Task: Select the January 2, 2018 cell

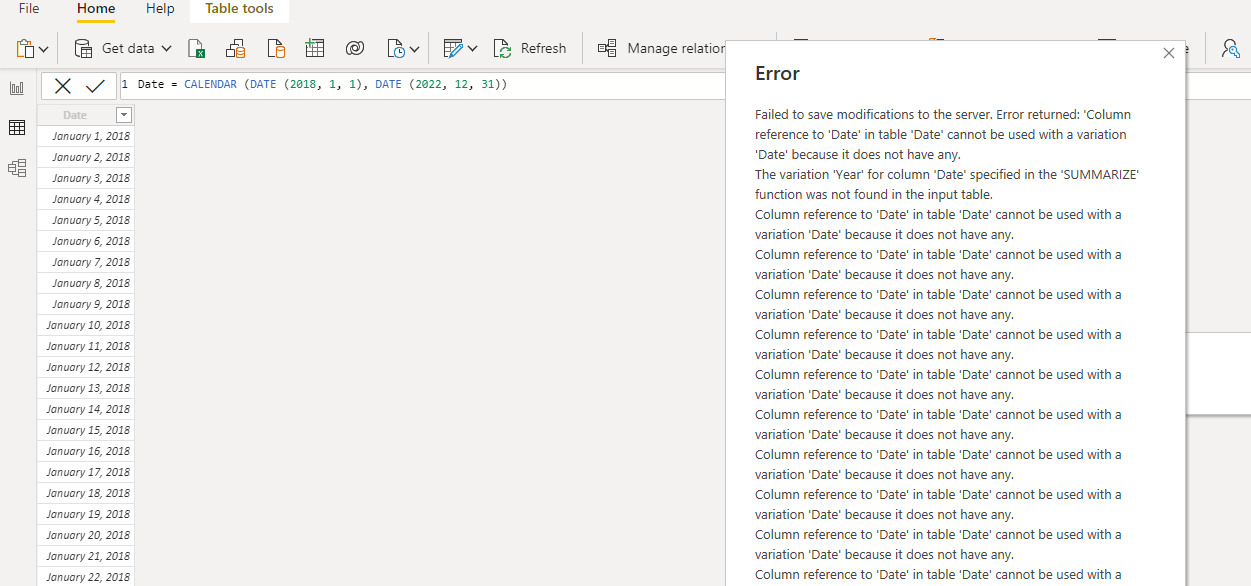Action: coord(86,157)
